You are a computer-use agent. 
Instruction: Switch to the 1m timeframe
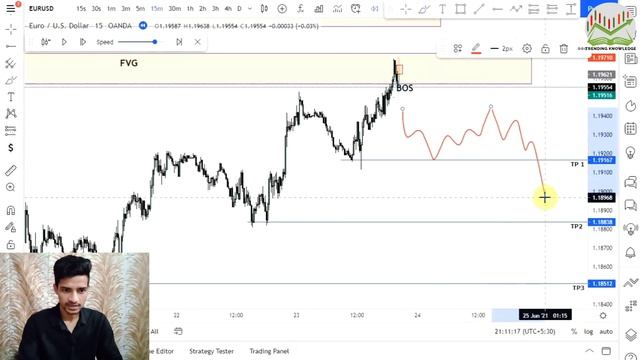(111, 9)
